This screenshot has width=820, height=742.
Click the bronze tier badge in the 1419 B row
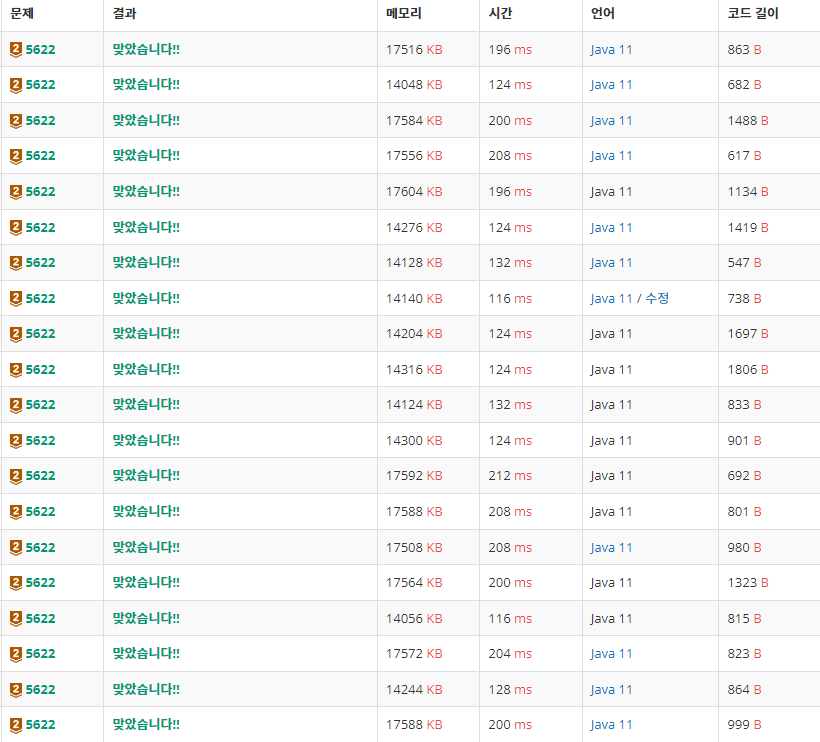[x=16, y=227]
